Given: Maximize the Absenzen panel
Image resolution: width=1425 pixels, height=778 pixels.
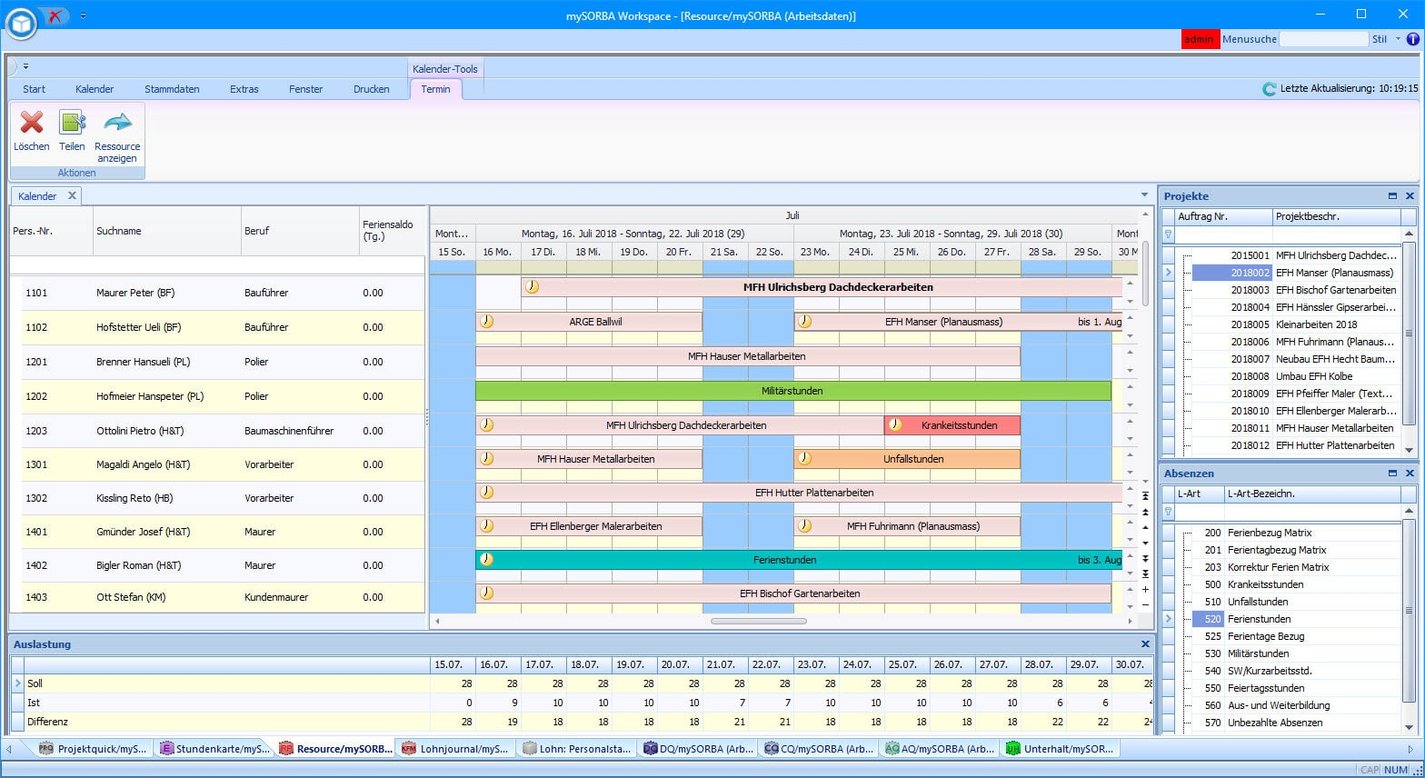Looking at the screenshot, I should tap(1392, 473).
